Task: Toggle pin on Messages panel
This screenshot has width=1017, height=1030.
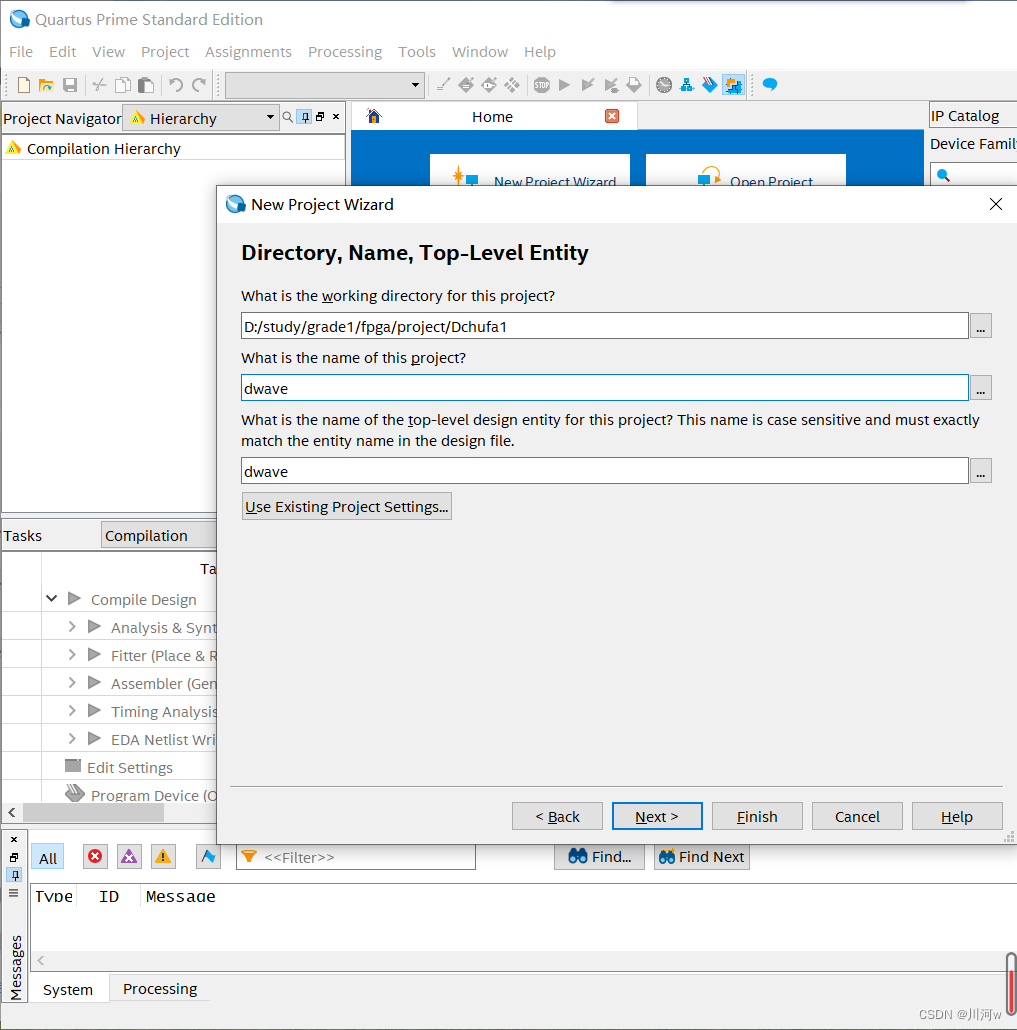Action: (x=14, y=875)
